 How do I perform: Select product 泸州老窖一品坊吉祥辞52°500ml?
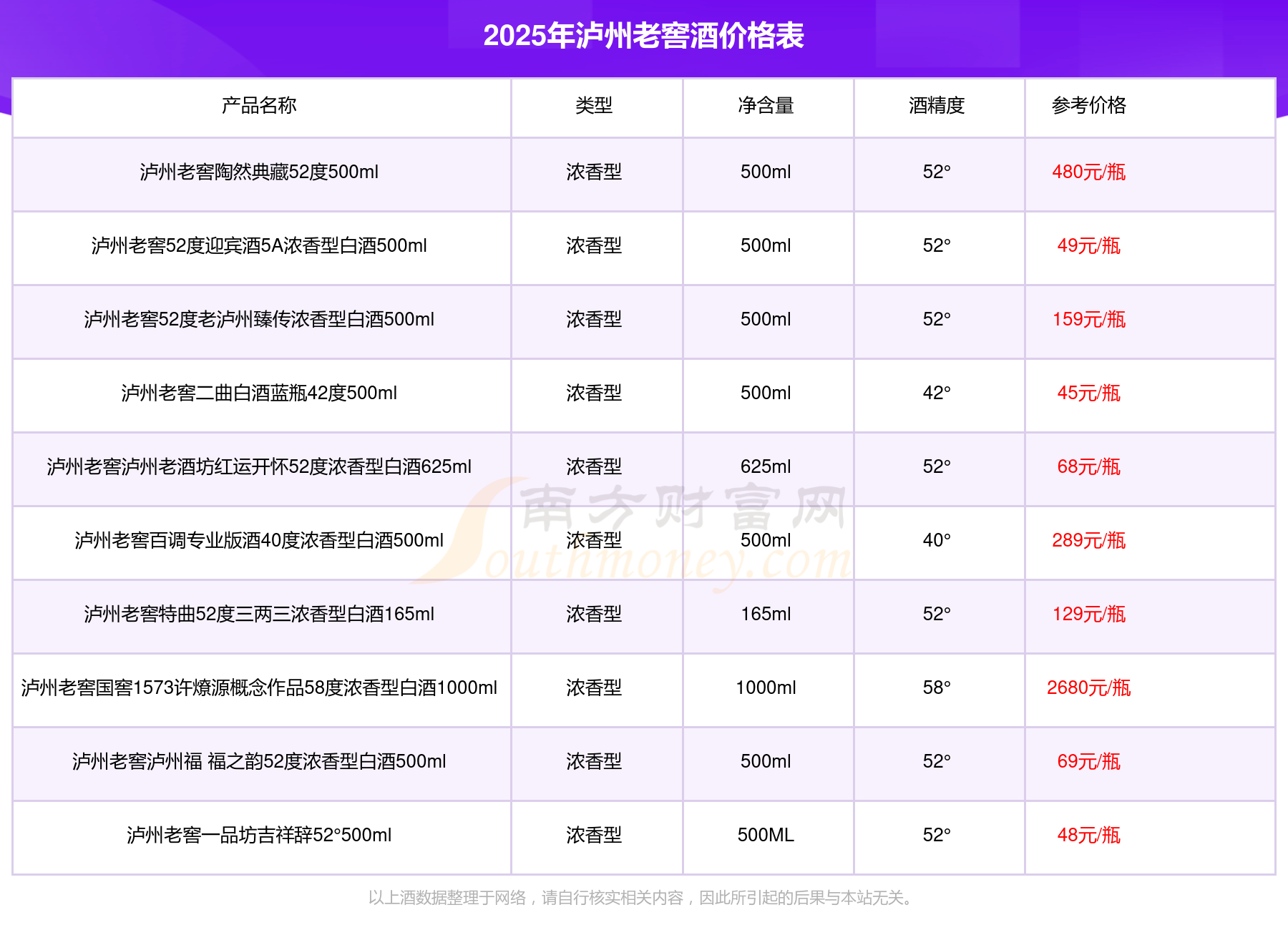[259, 835]
